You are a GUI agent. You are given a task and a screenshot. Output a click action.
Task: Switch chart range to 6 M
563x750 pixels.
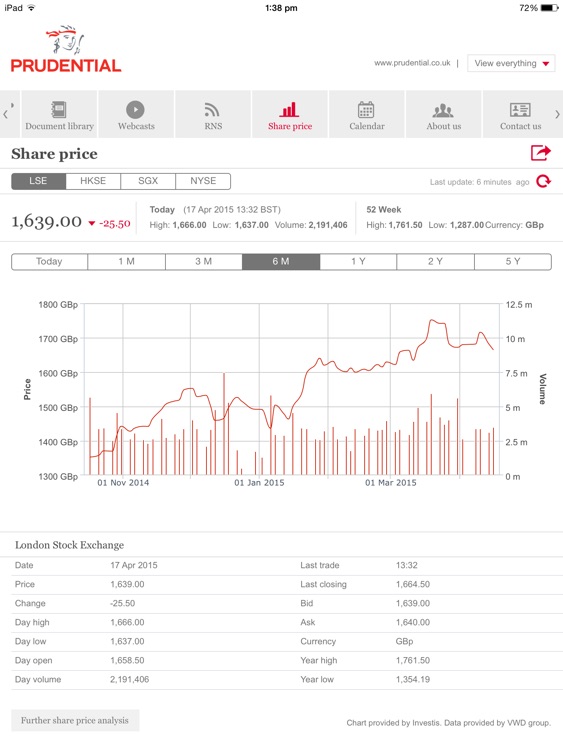click(x=281, y=262)
